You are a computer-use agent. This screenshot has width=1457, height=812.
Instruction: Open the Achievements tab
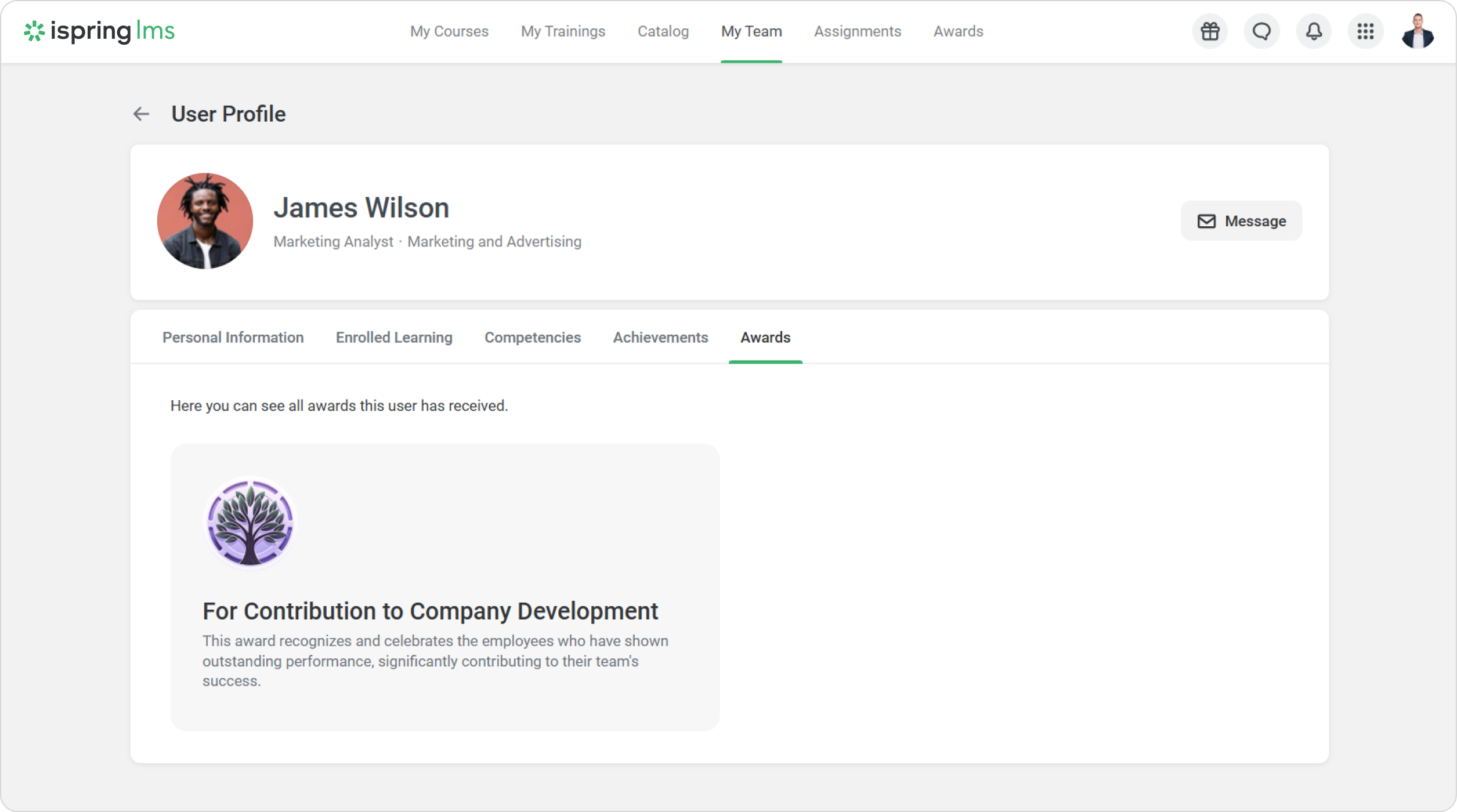pos(660,338)
